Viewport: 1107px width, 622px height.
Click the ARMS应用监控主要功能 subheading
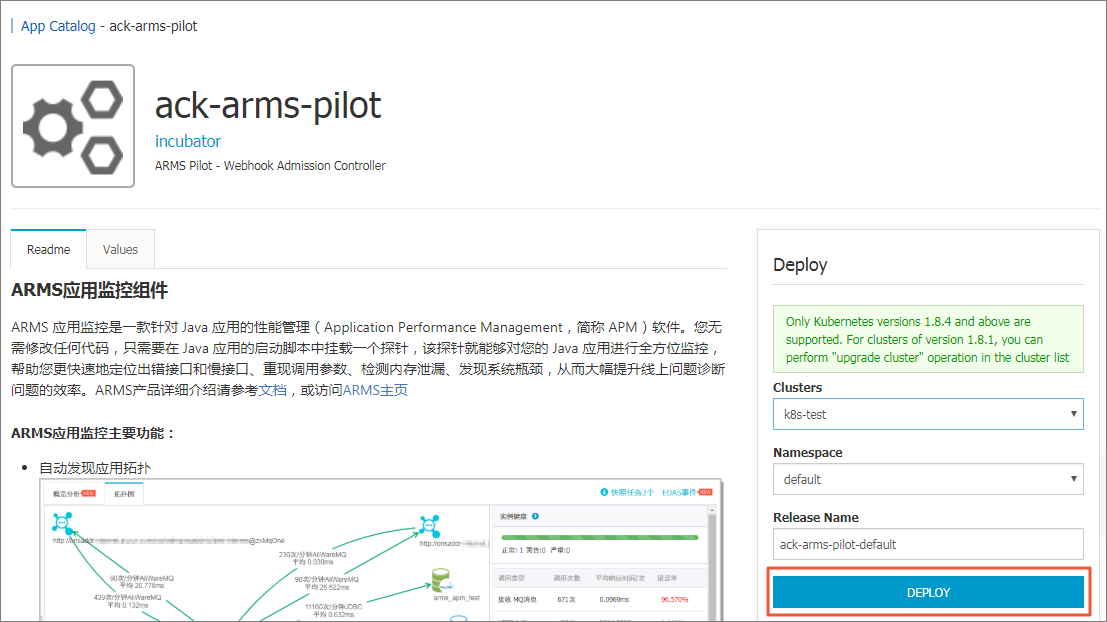click(x=92, y=433)
